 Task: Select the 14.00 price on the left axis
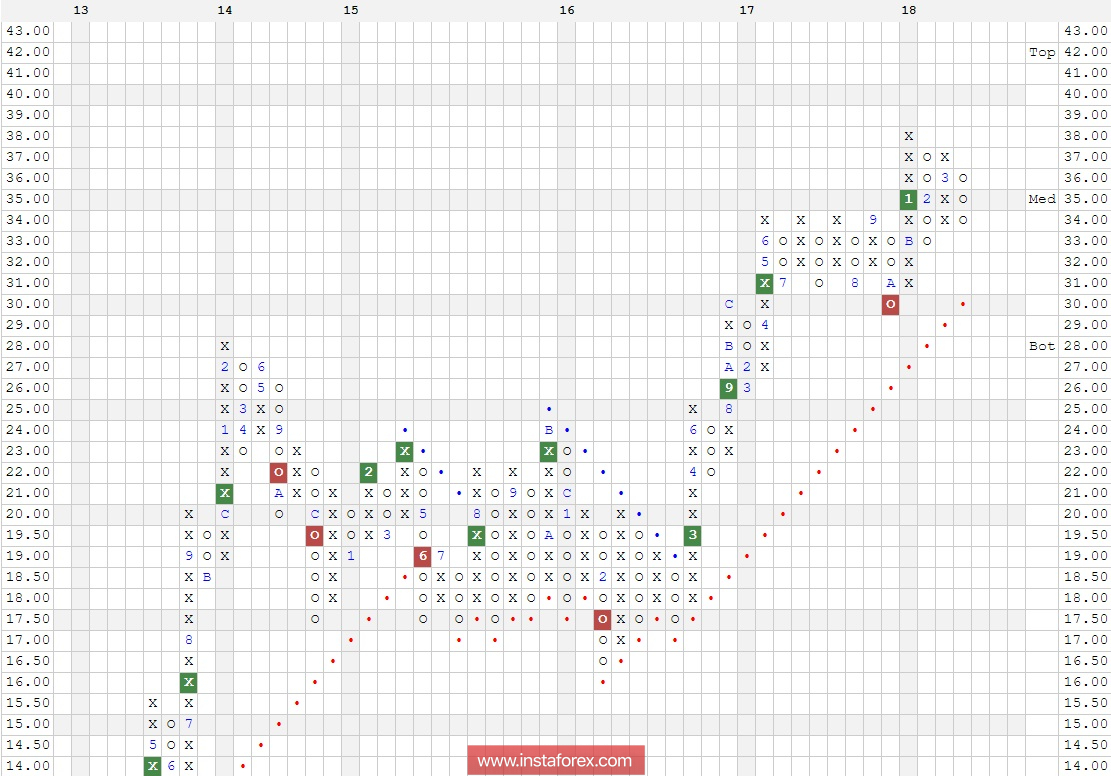28,766
